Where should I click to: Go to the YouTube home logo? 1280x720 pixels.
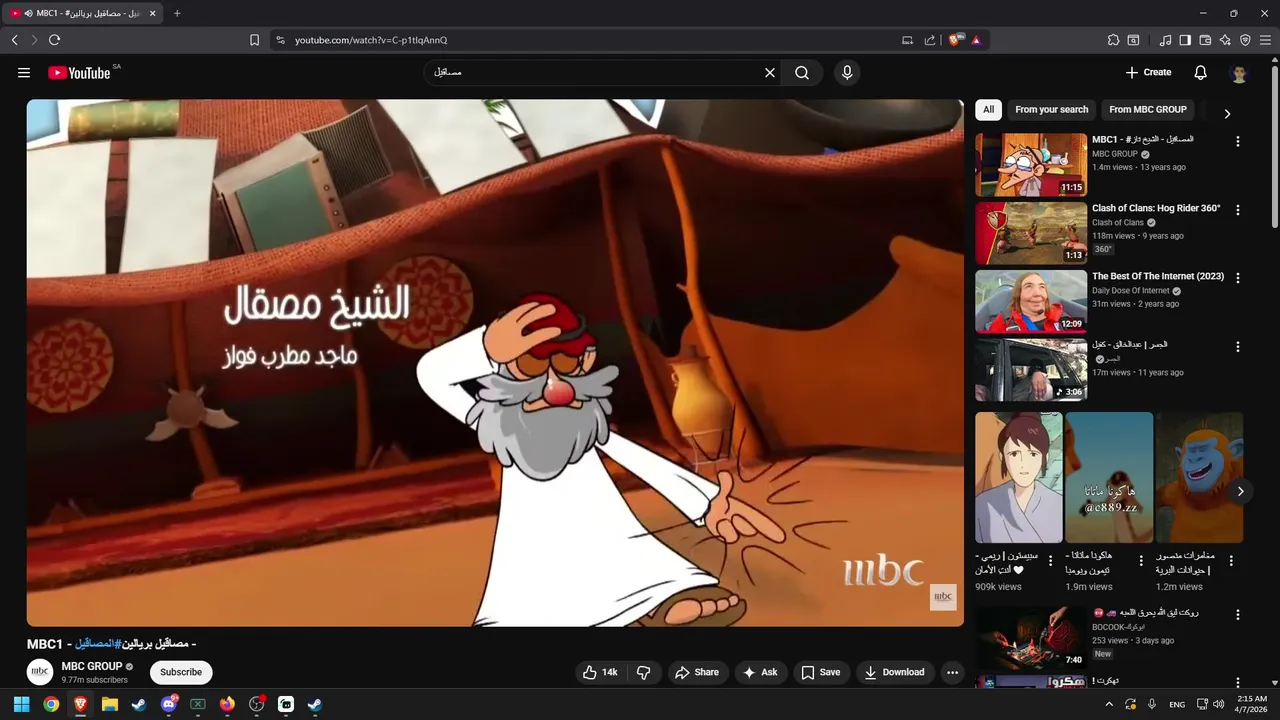[79, 72]
